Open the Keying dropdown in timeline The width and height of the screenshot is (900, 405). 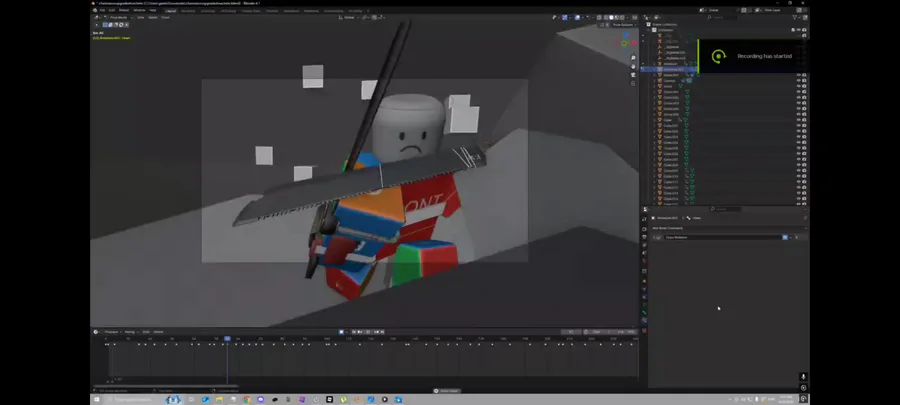130,332
